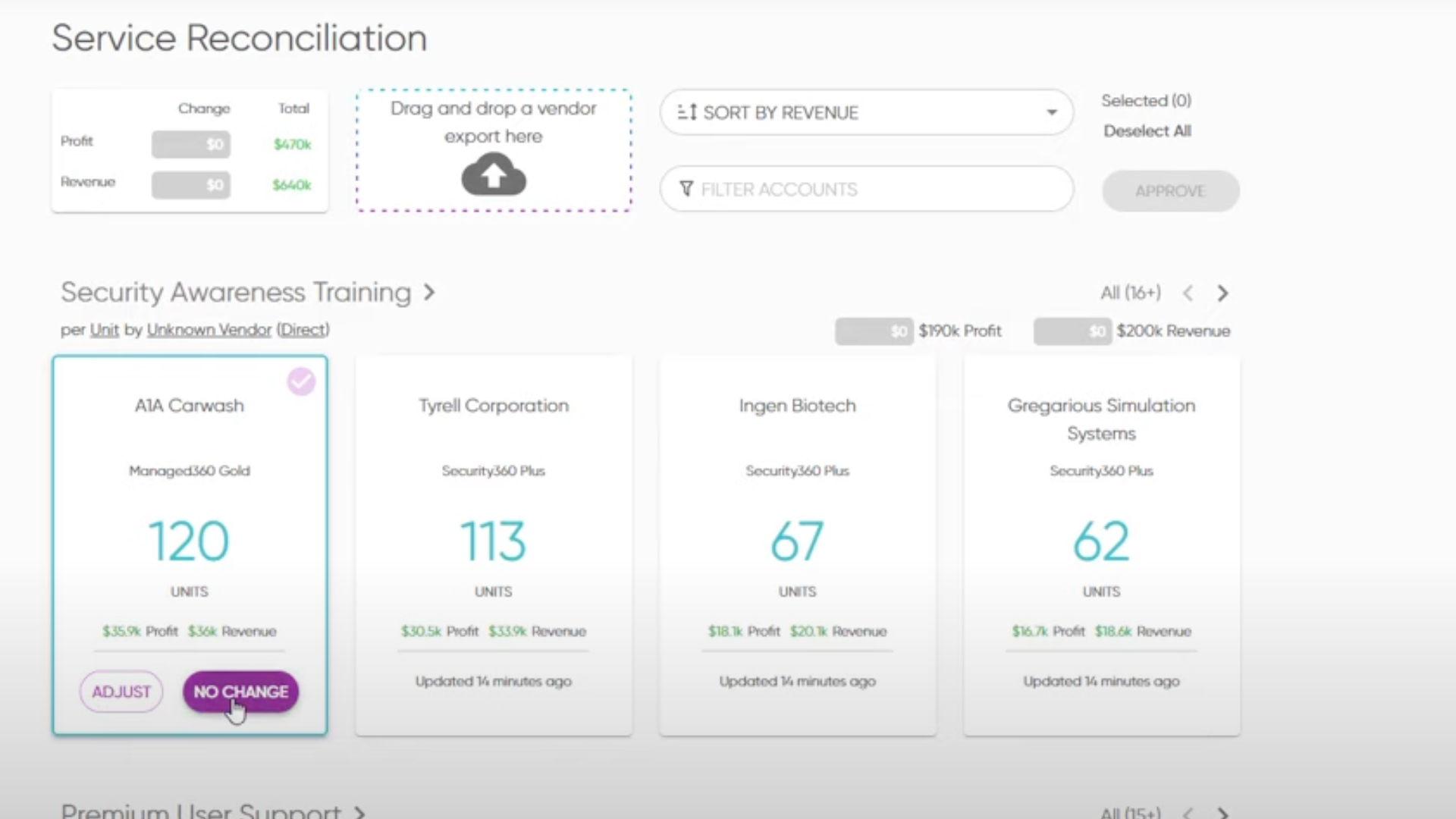Expand the Premium User Support chevron
The height and width of the screenshot is (819, 1456).
(360, 812)
